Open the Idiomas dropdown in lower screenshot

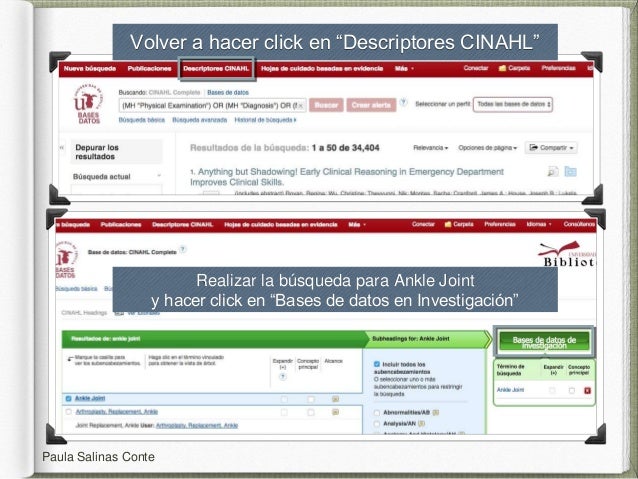tap(539, 224)
